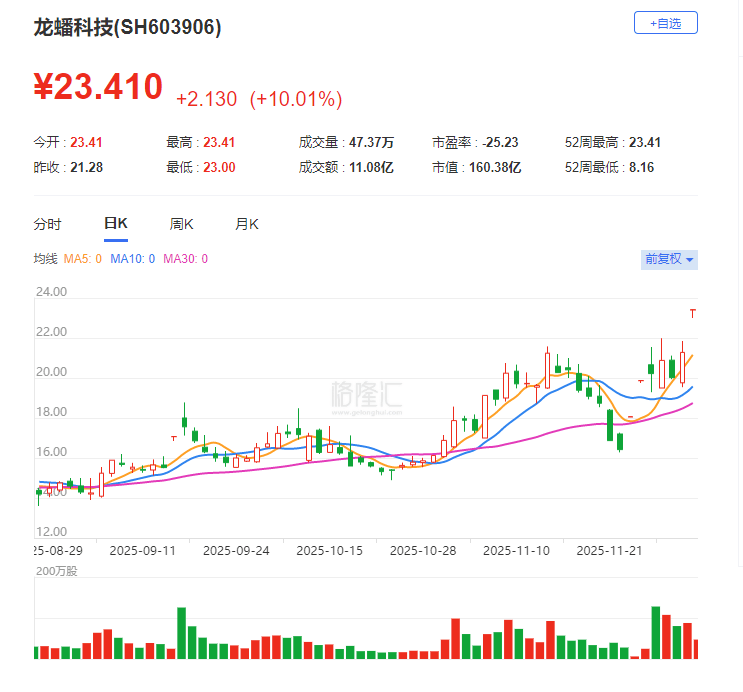Click the 52周最高 value 23.41
Viewport: 743px width, 692px height.
tap(645, 142)
